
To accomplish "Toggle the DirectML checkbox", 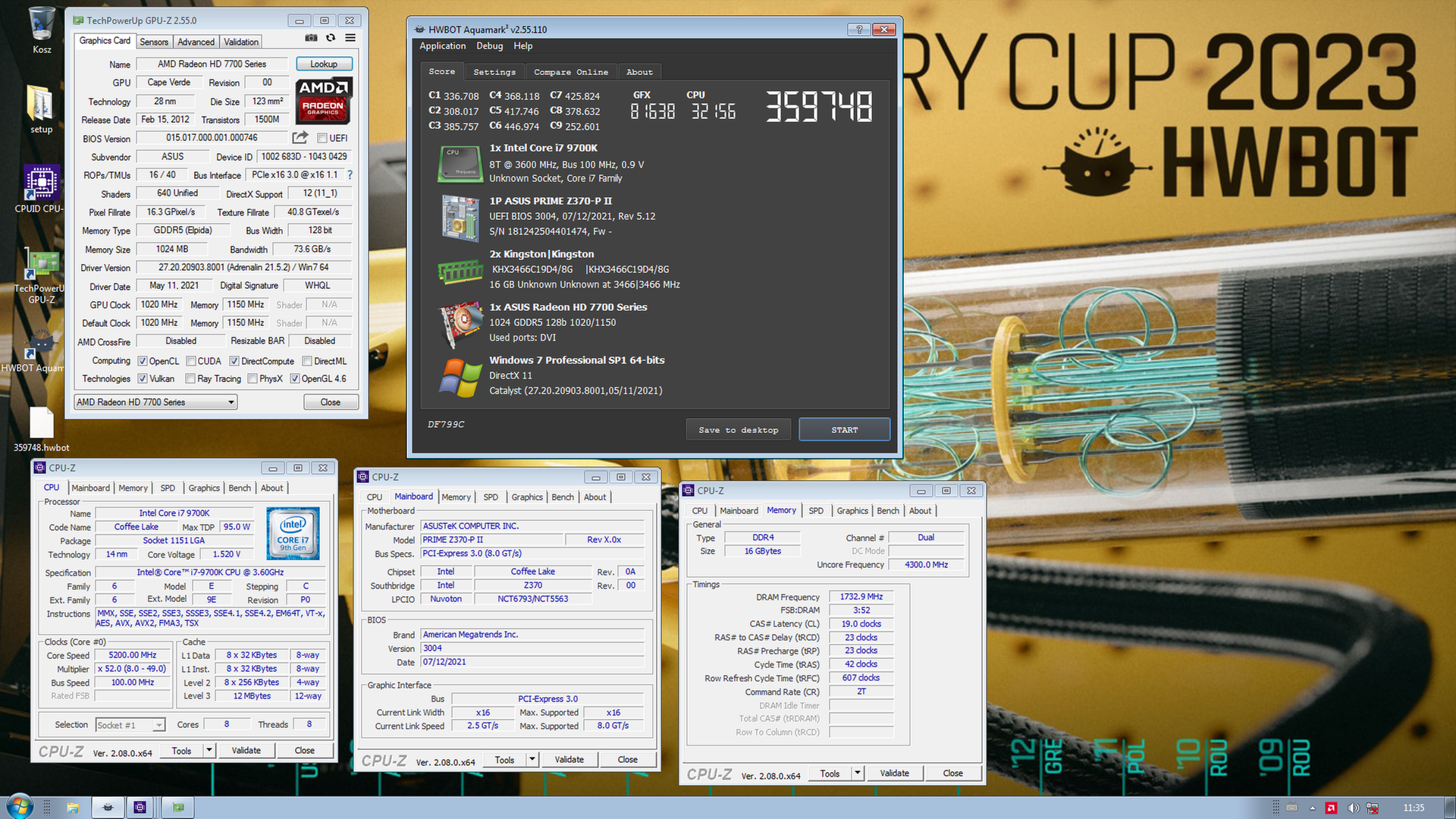I will [x=307, y=361].
